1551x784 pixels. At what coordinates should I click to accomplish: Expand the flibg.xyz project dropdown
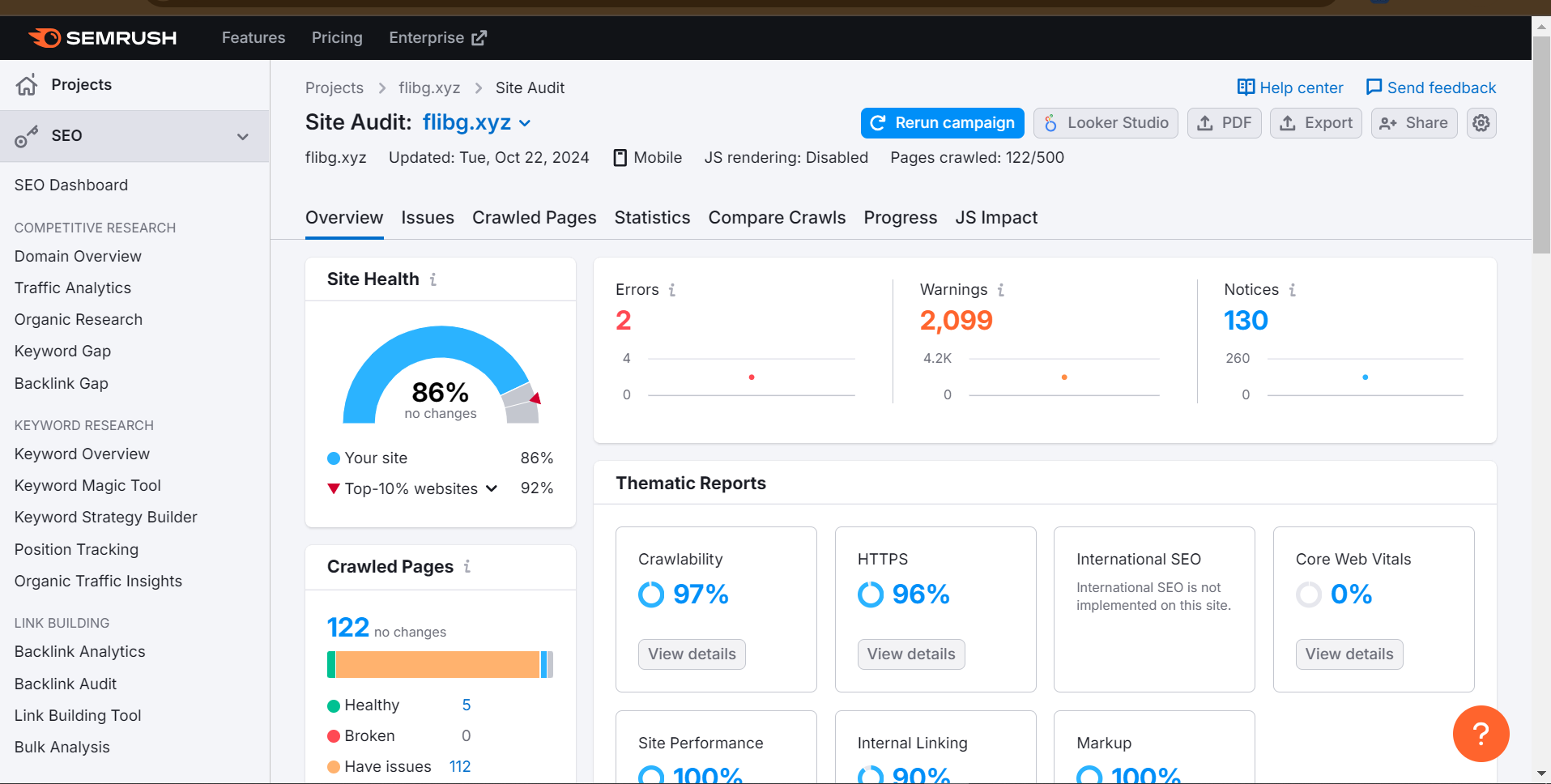525,123
